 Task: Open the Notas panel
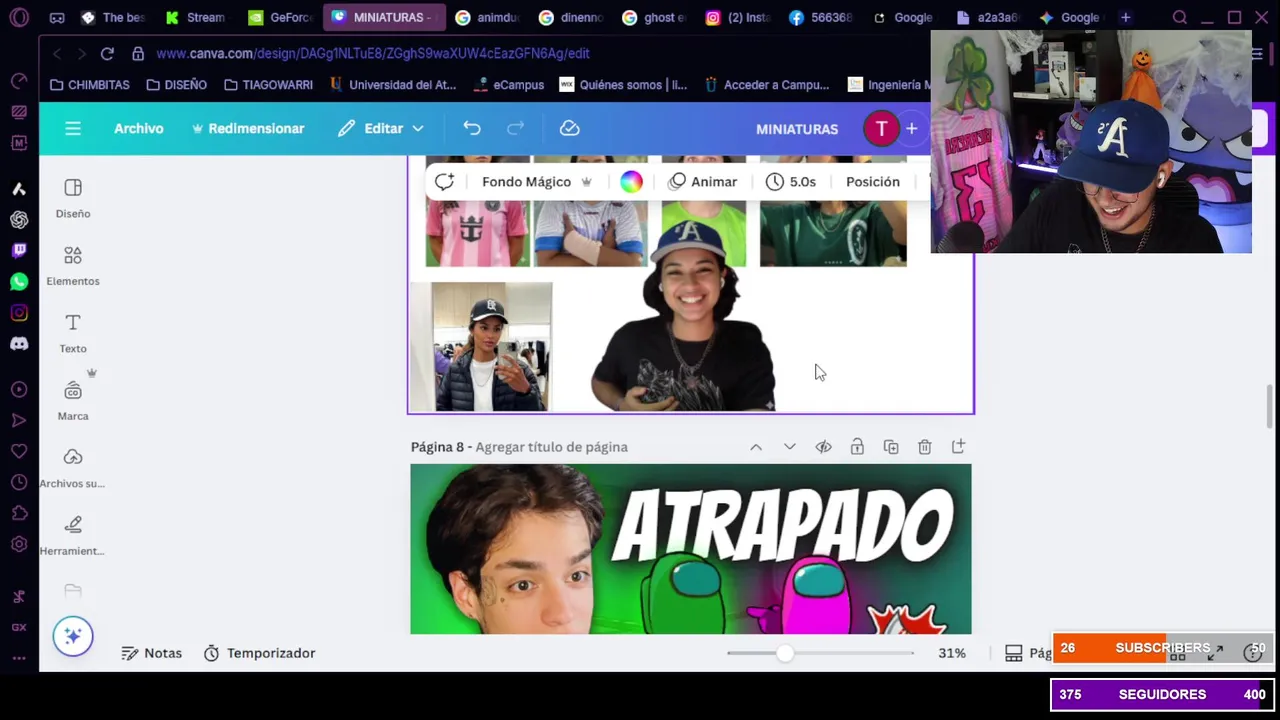click(151, 653)
